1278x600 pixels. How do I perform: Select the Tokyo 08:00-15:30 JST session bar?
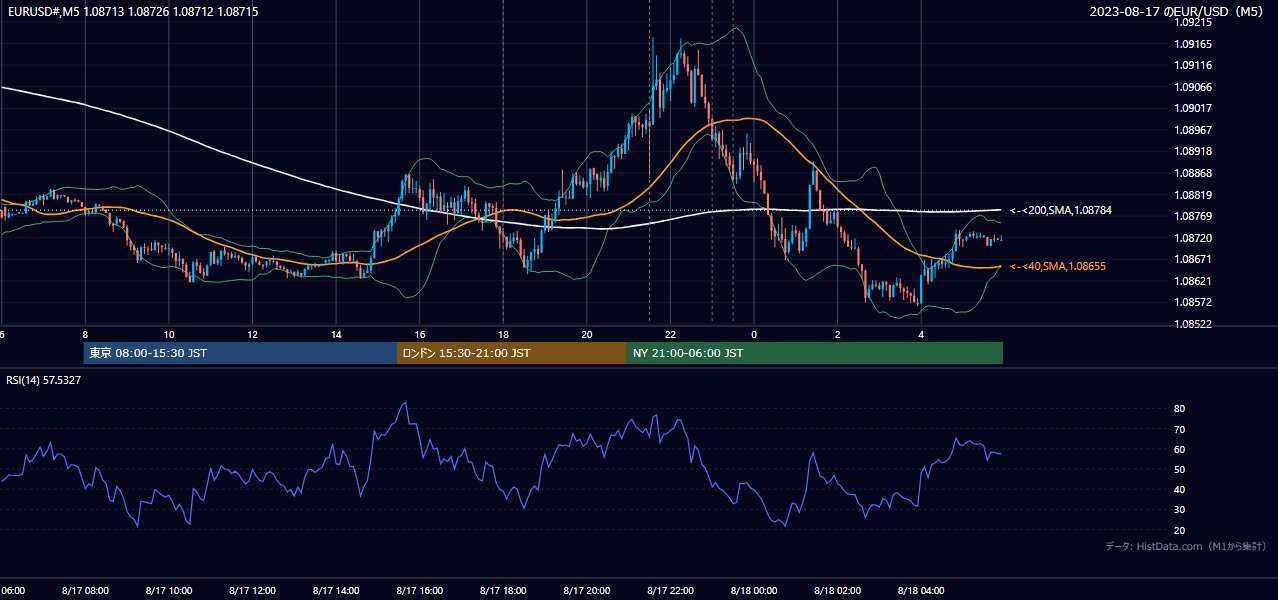click(241, 353)
